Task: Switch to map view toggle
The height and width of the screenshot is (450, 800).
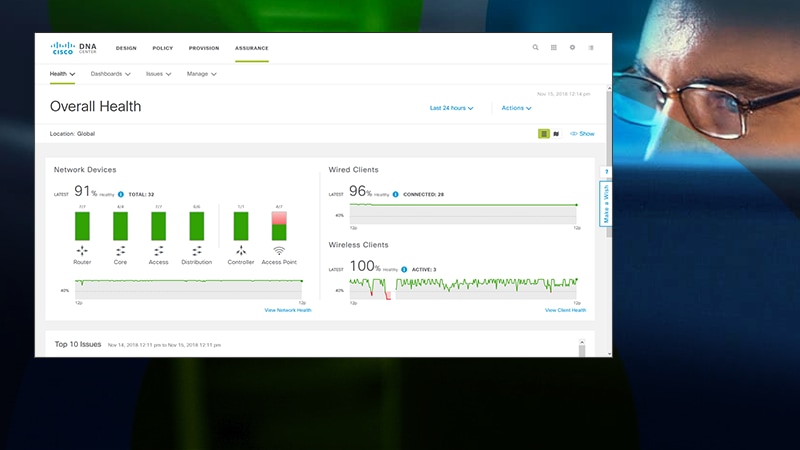Action: 556,134
